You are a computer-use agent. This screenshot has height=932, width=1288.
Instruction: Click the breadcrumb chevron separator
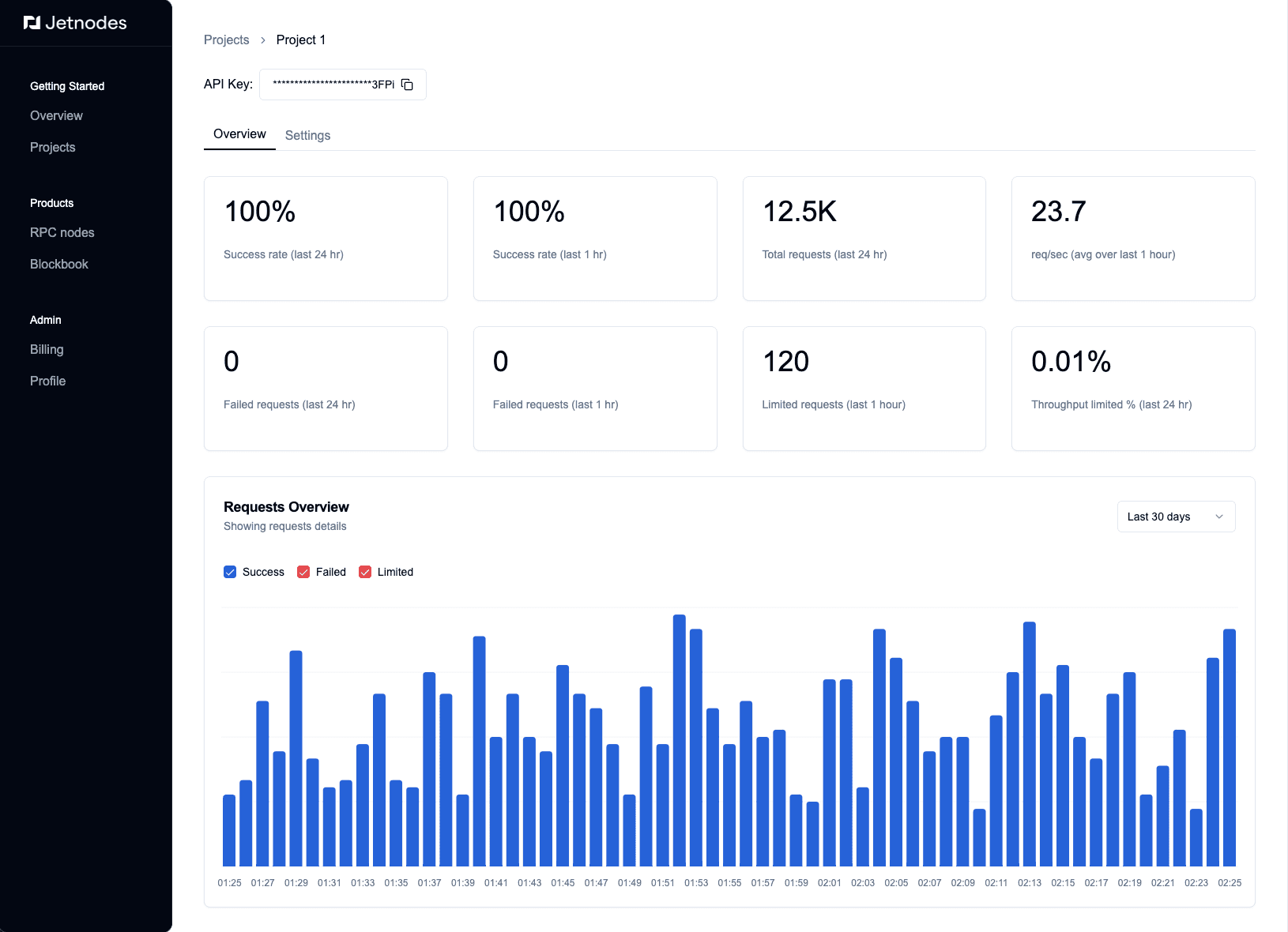[x=263, y=40]
